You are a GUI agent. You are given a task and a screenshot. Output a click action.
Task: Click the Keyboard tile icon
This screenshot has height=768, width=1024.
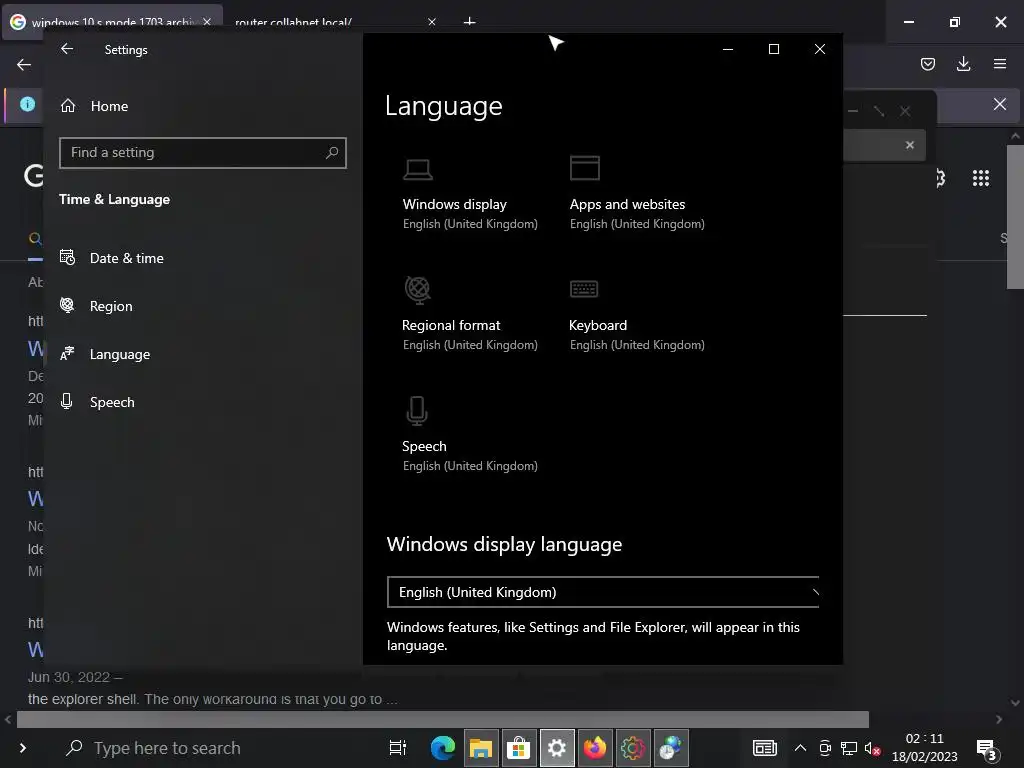584,289
